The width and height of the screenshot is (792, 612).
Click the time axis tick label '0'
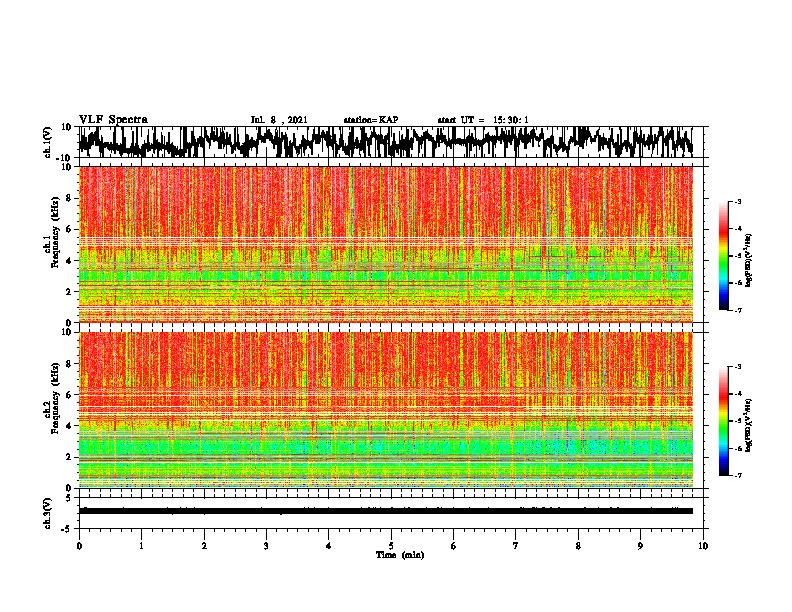coord(79,546)
